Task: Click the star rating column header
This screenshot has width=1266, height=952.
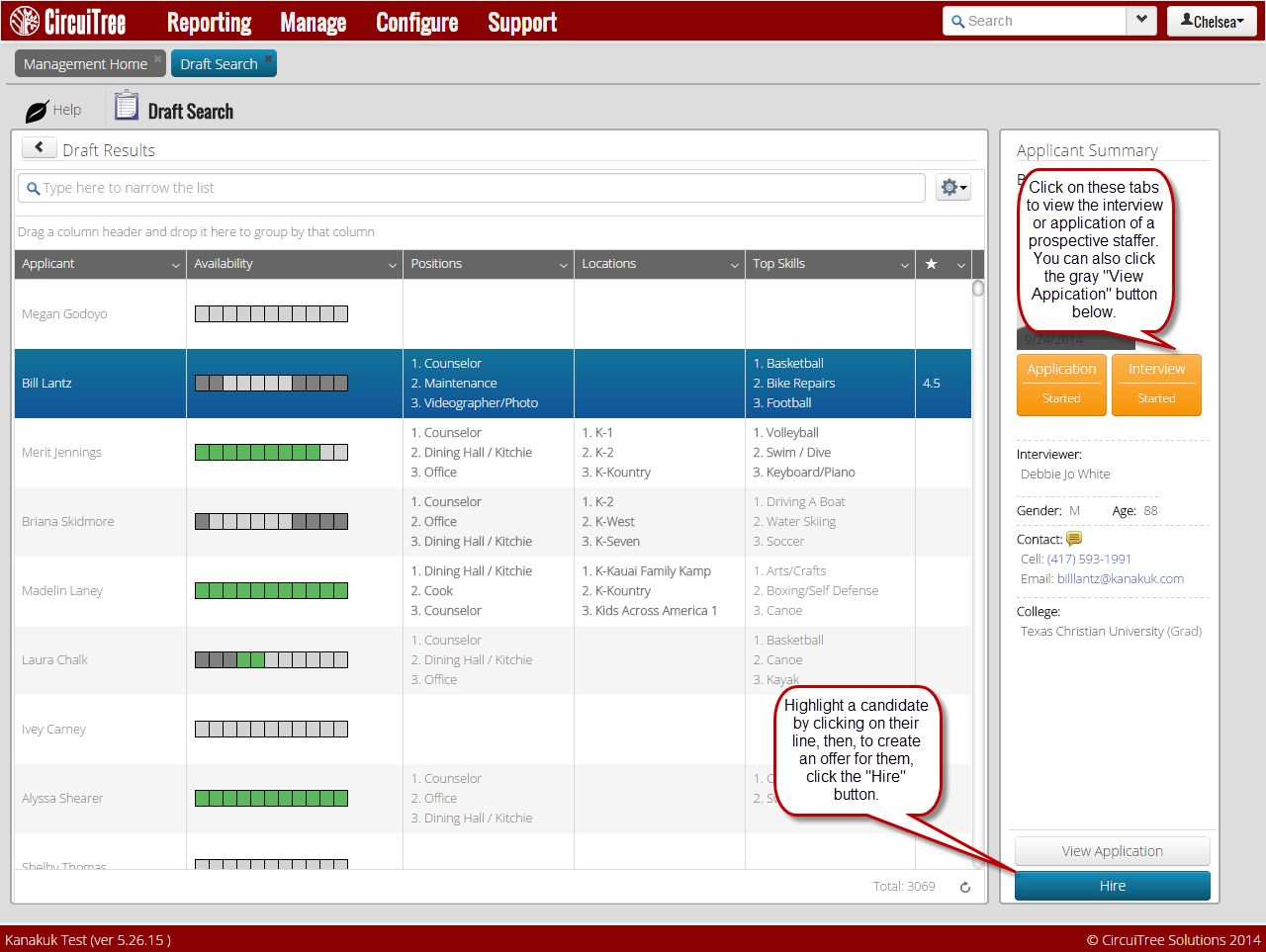Action: pyautogui.click(x=931, y=264)
